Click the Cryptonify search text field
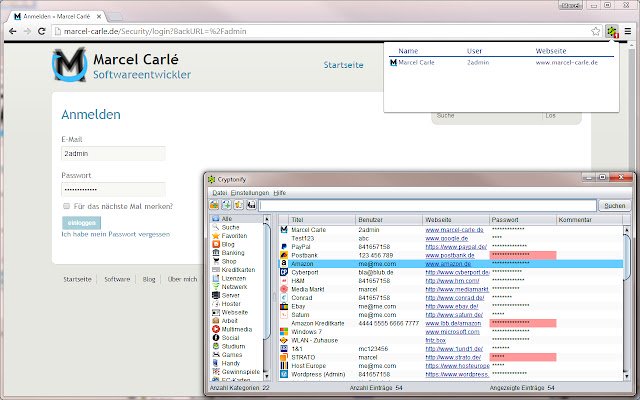640x400 pixels. click(428, 206)
